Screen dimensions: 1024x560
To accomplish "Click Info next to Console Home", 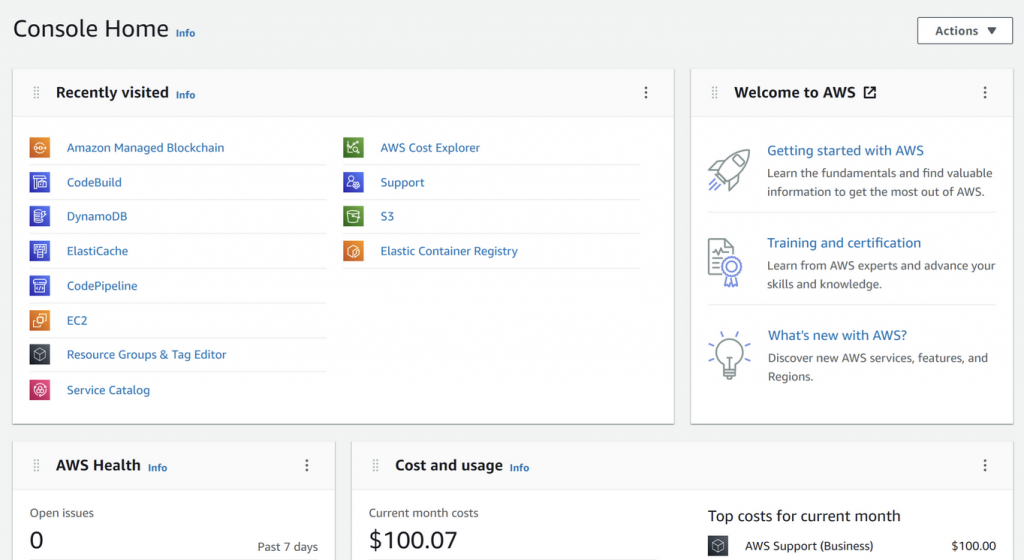I will click(x=185, y=33).
